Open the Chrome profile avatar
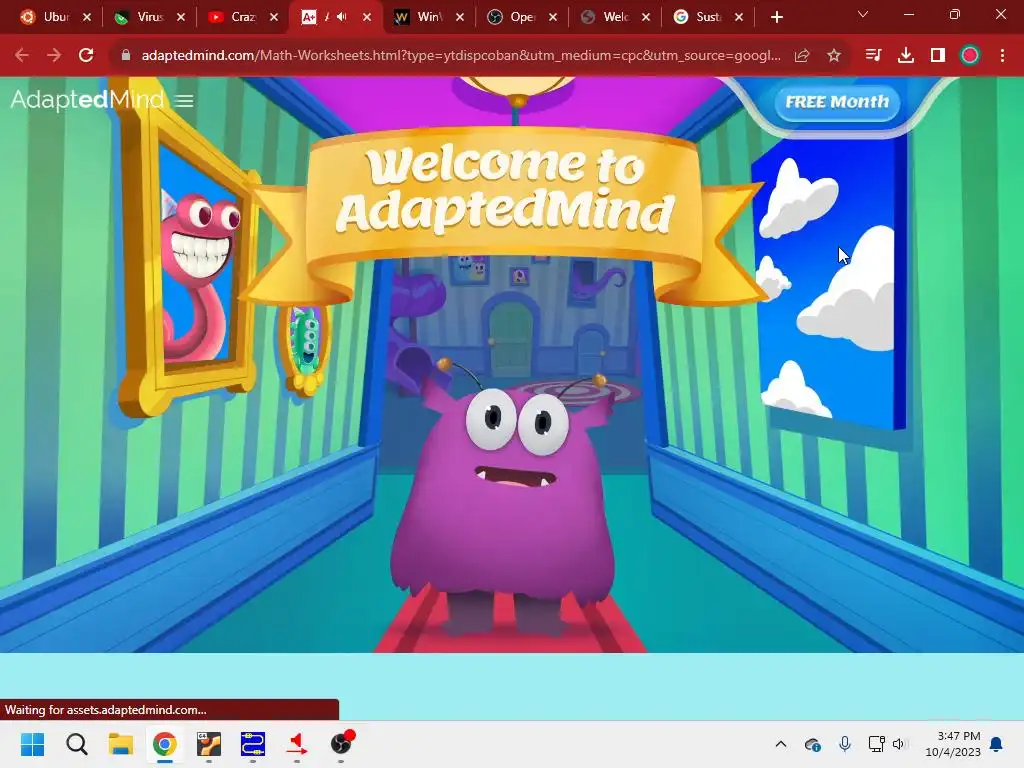Viewport: 1024px width, 768px height. coord(970,56)
